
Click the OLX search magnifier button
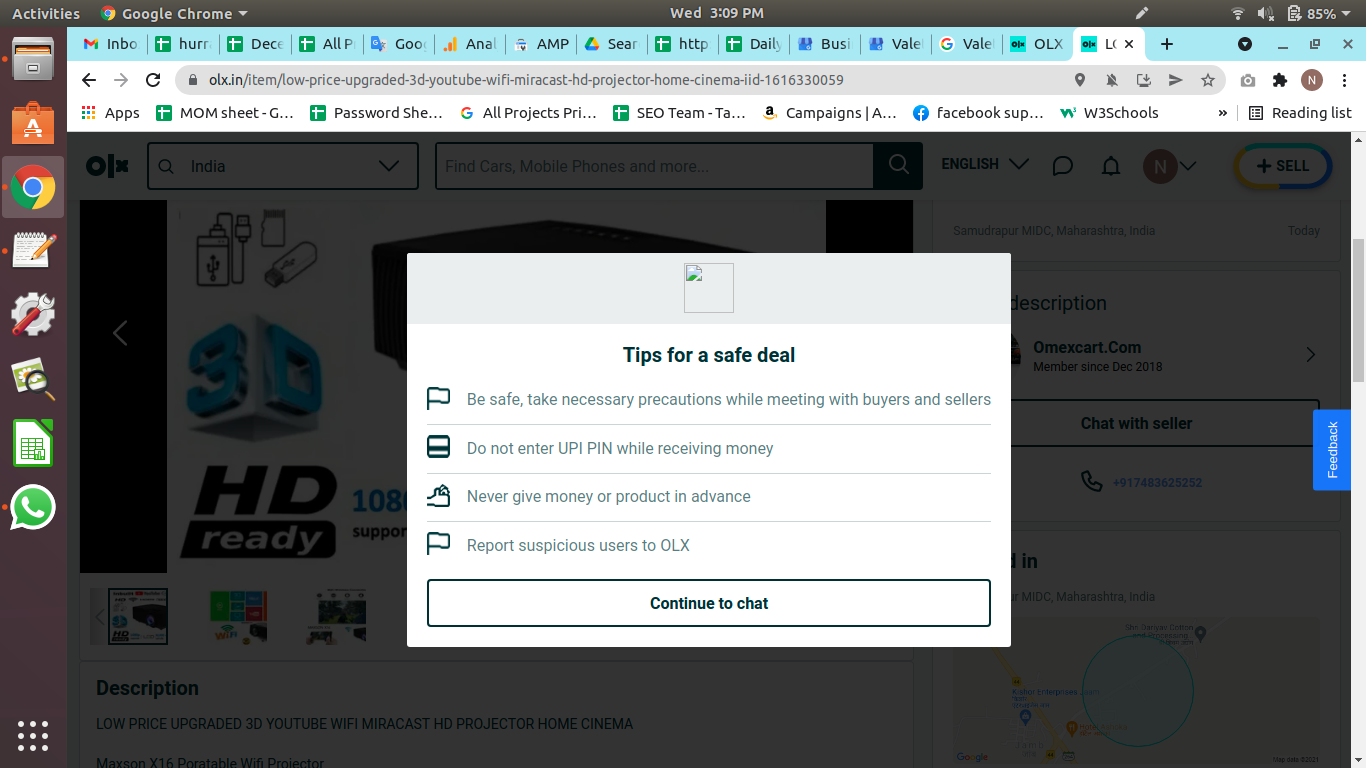pyautogui.click(x=898, y=166)
